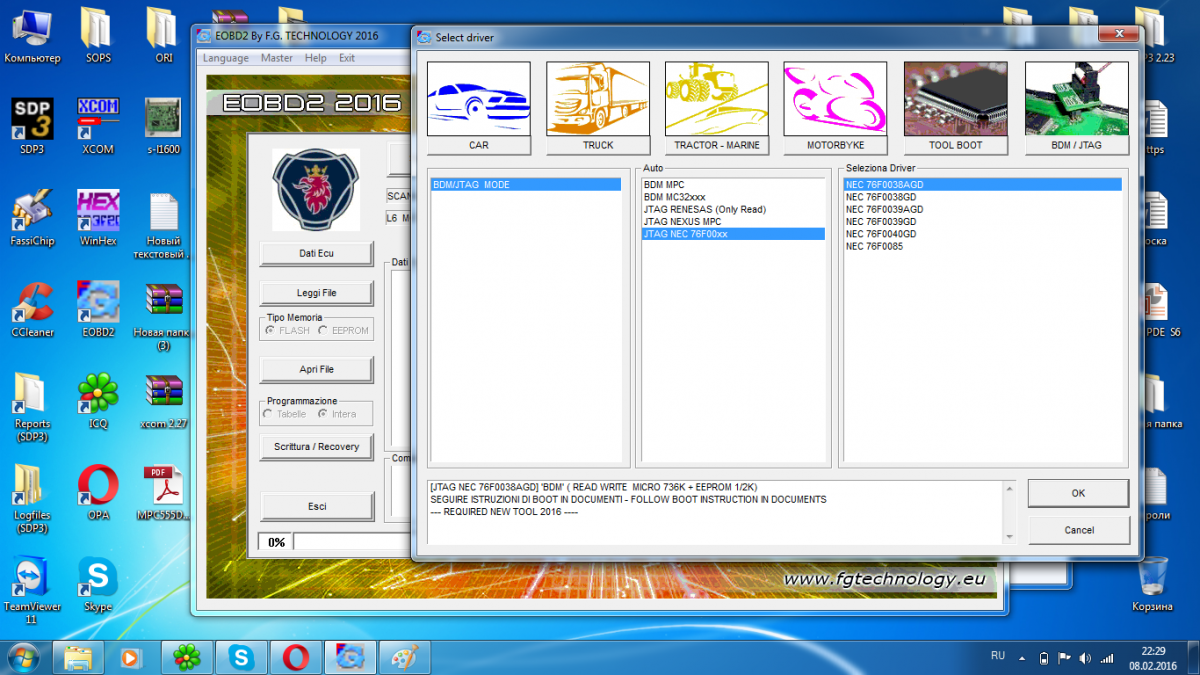Select driver NEC 76F0040GD

tap(982, 233)
